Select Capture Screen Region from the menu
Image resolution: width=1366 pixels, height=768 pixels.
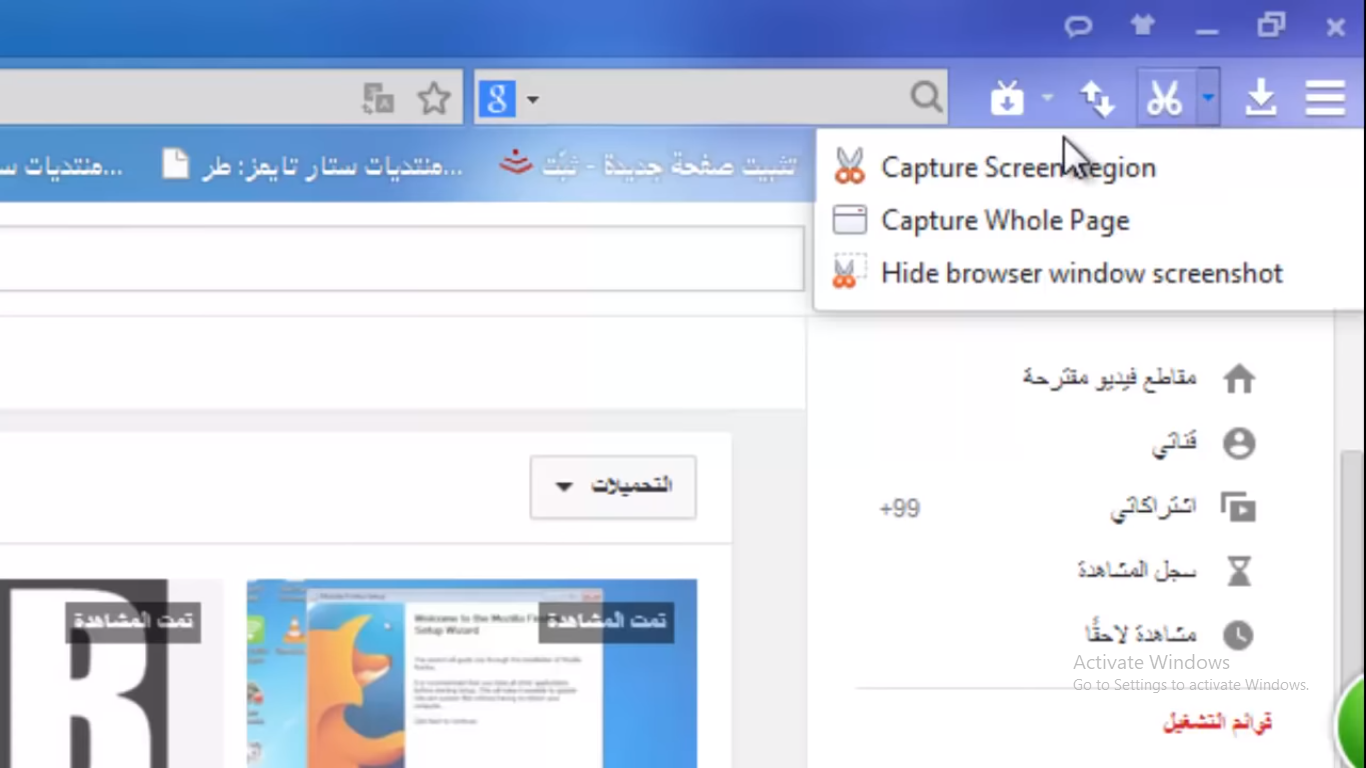coord(1017,167)
